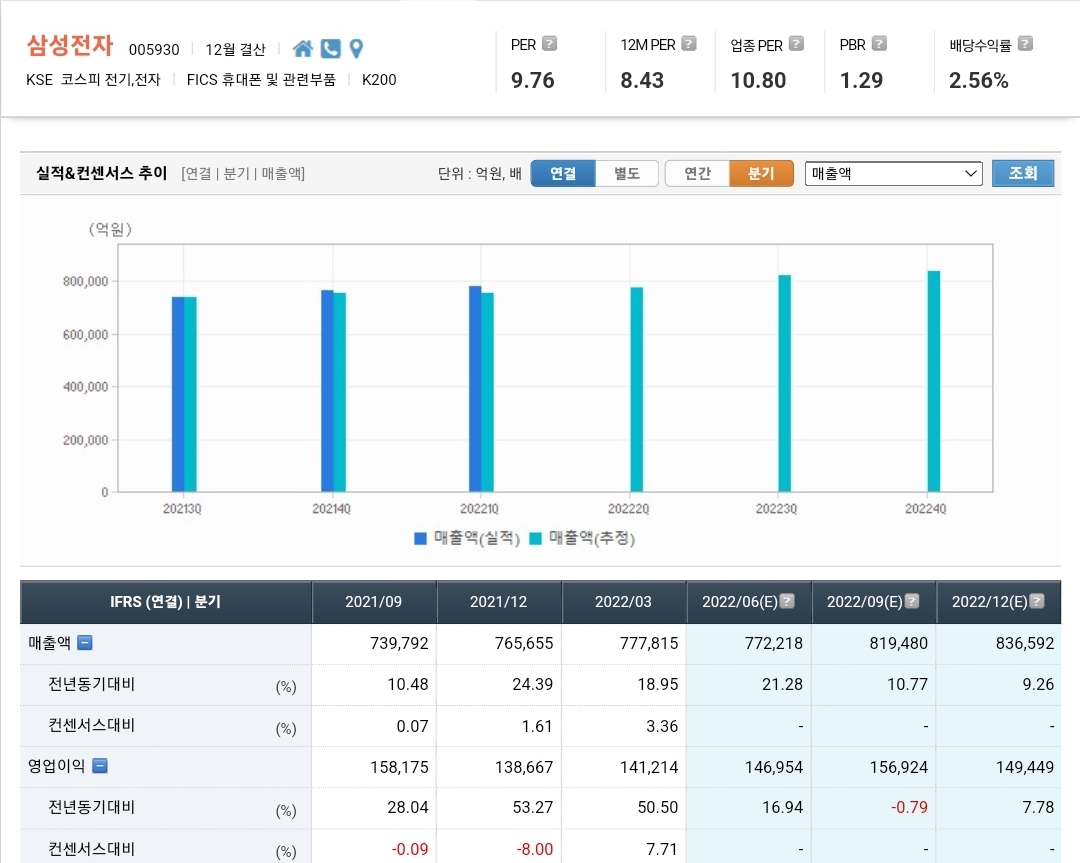The image size is (1080, 863).
Task: Click the location pin icon
Action: [x=356, y=48]
